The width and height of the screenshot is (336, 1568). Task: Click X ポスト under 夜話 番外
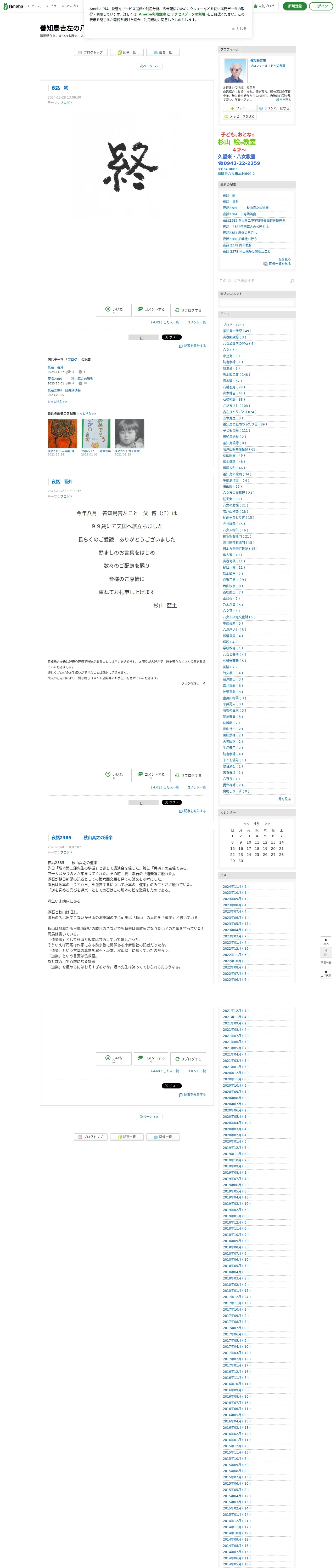(171, 802)
